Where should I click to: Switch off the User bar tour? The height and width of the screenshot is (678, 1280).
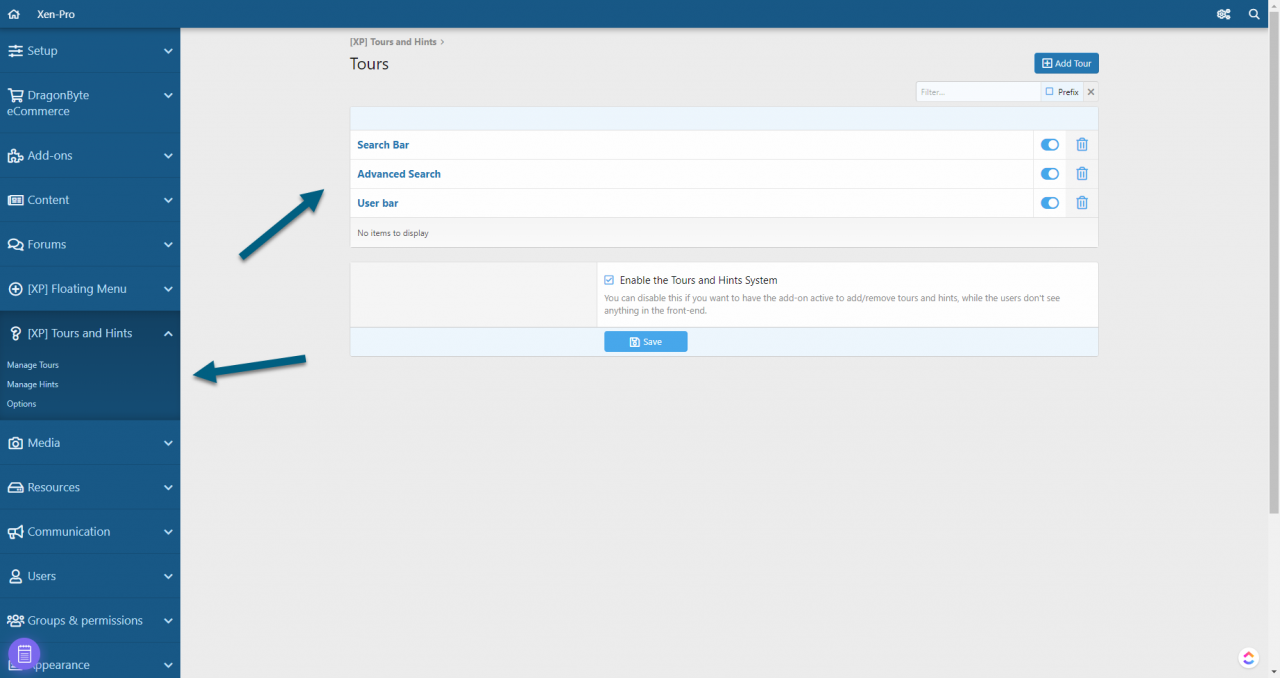point(1049,203)
